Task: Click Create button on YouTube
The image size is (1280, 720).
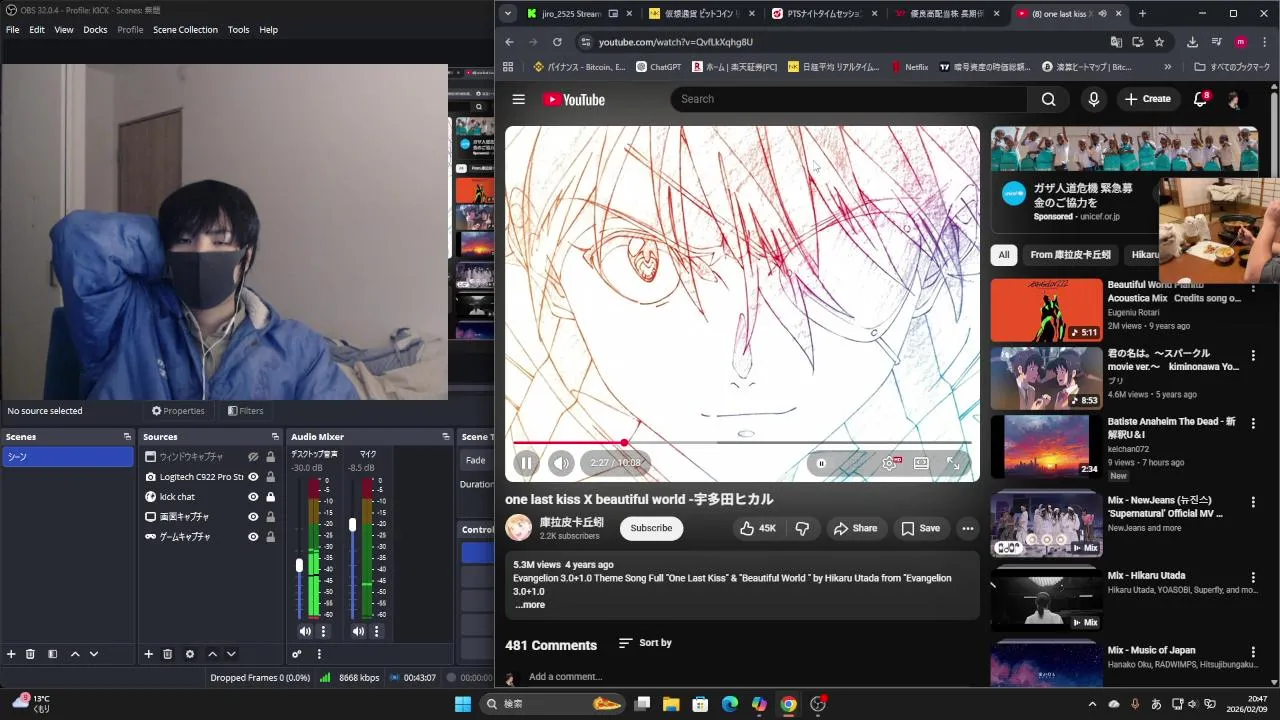Action: point(1147,99)
